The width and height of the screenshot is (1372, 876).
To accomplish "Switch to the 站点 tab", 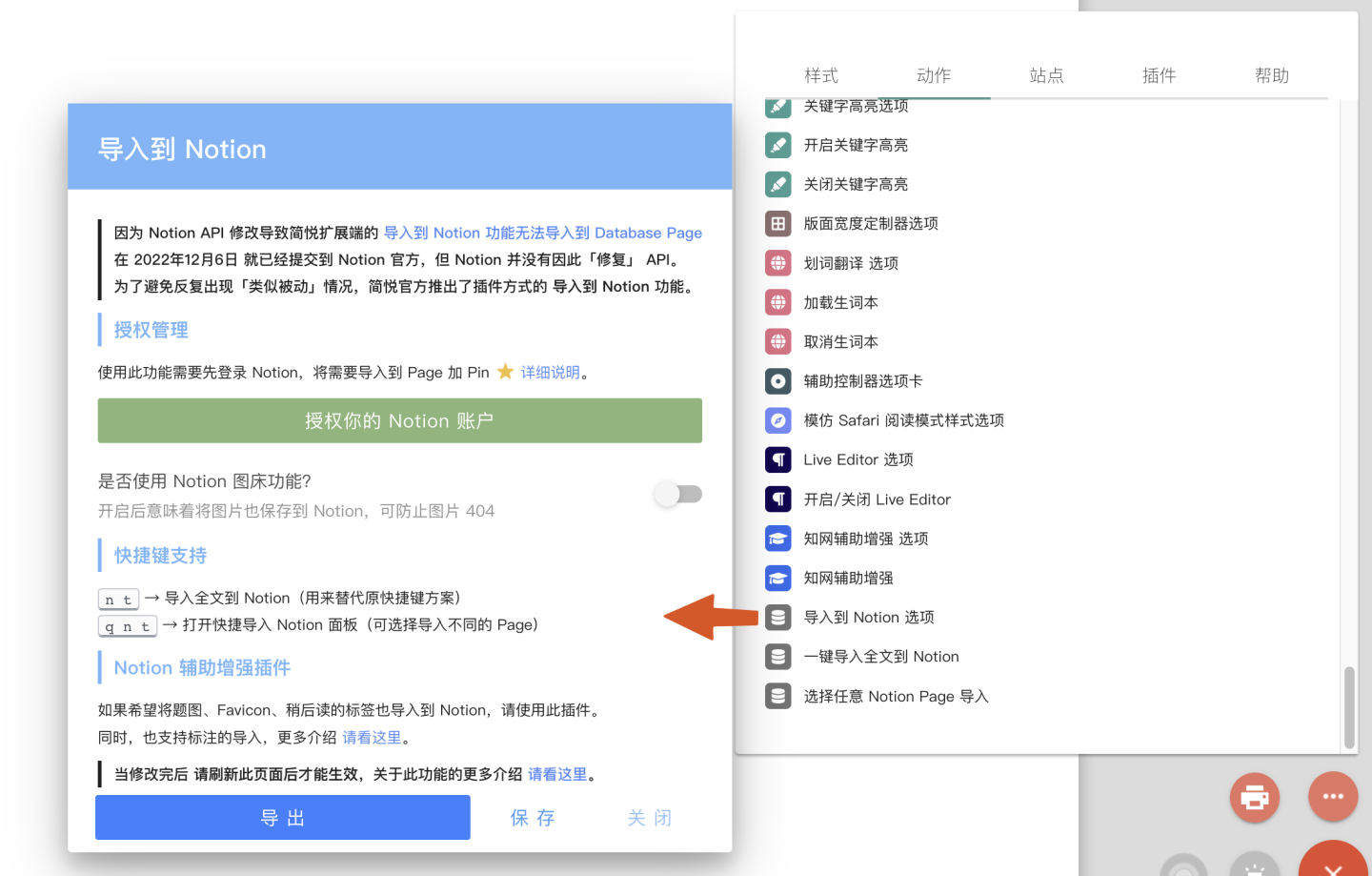I will pos(1046,75).
